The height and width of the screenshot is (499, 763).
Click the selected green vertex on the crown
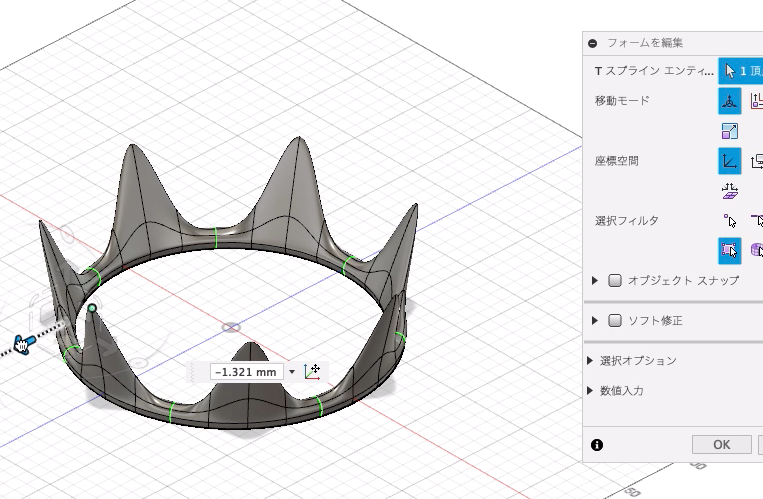[92, 308]
